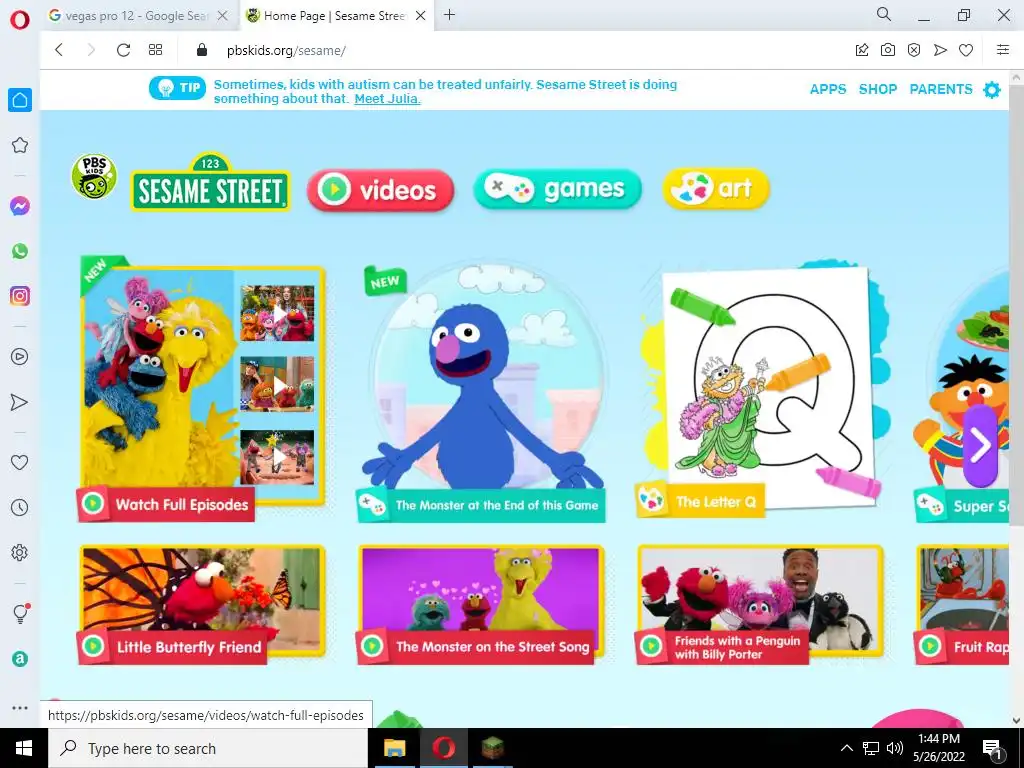Open the notification center icon
Image resolution: width=1024 pixels, height=768 pixels.
pos(993,749)
